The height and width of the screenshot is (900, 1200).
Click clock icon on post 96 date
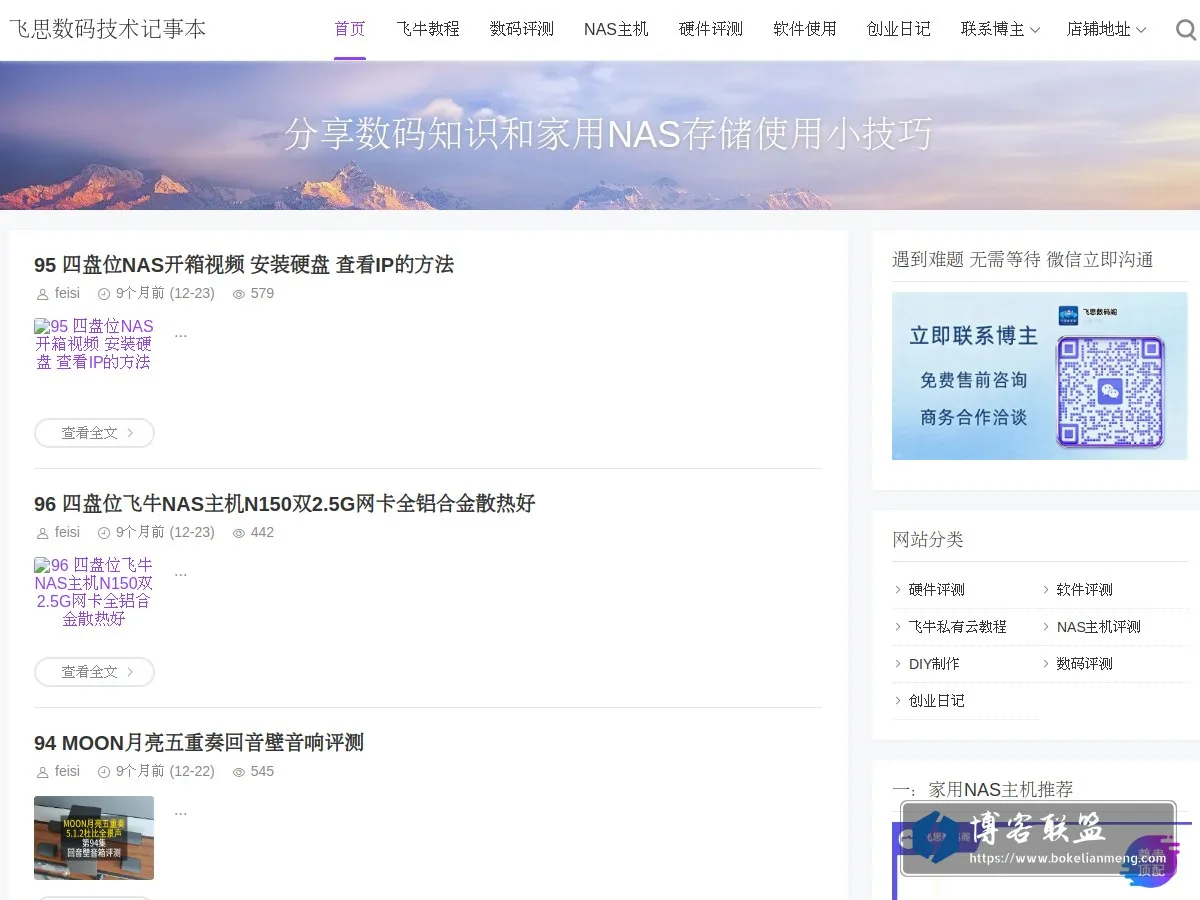coord(104,533)
